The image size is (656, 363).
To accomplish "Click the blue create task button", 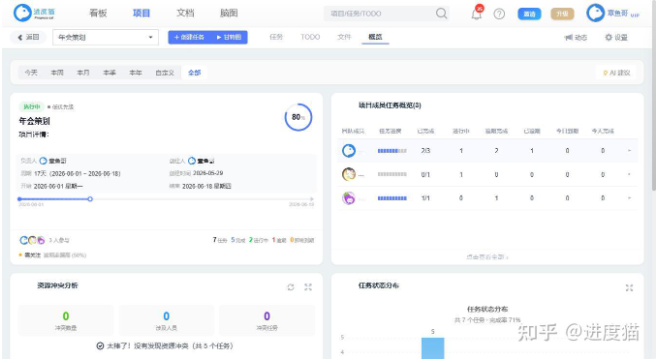I will click(189, 37).
